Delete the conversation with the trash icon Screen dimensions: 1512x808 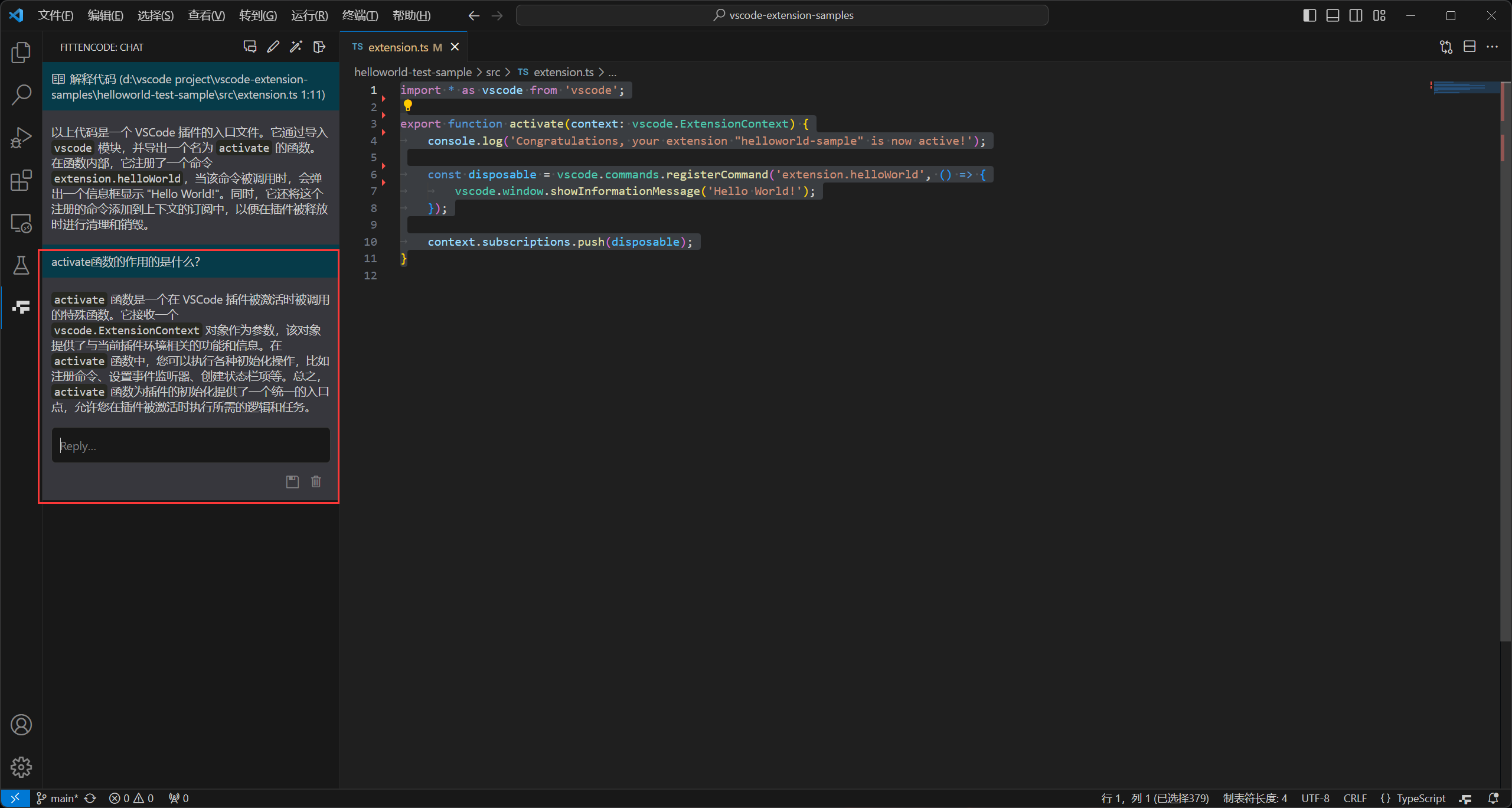point(316,481)
